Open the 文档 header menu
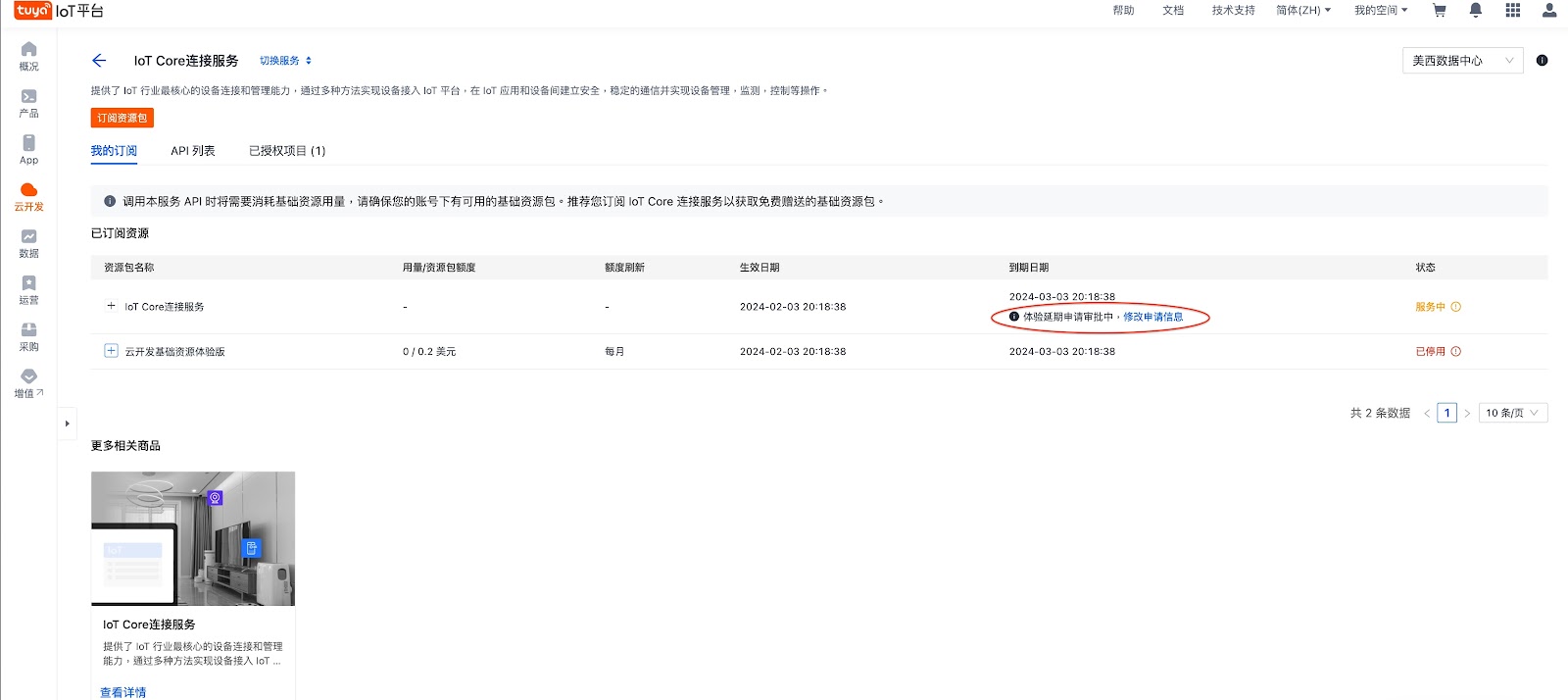The width and height of the screenshot is (1568, 700). 1173,11
